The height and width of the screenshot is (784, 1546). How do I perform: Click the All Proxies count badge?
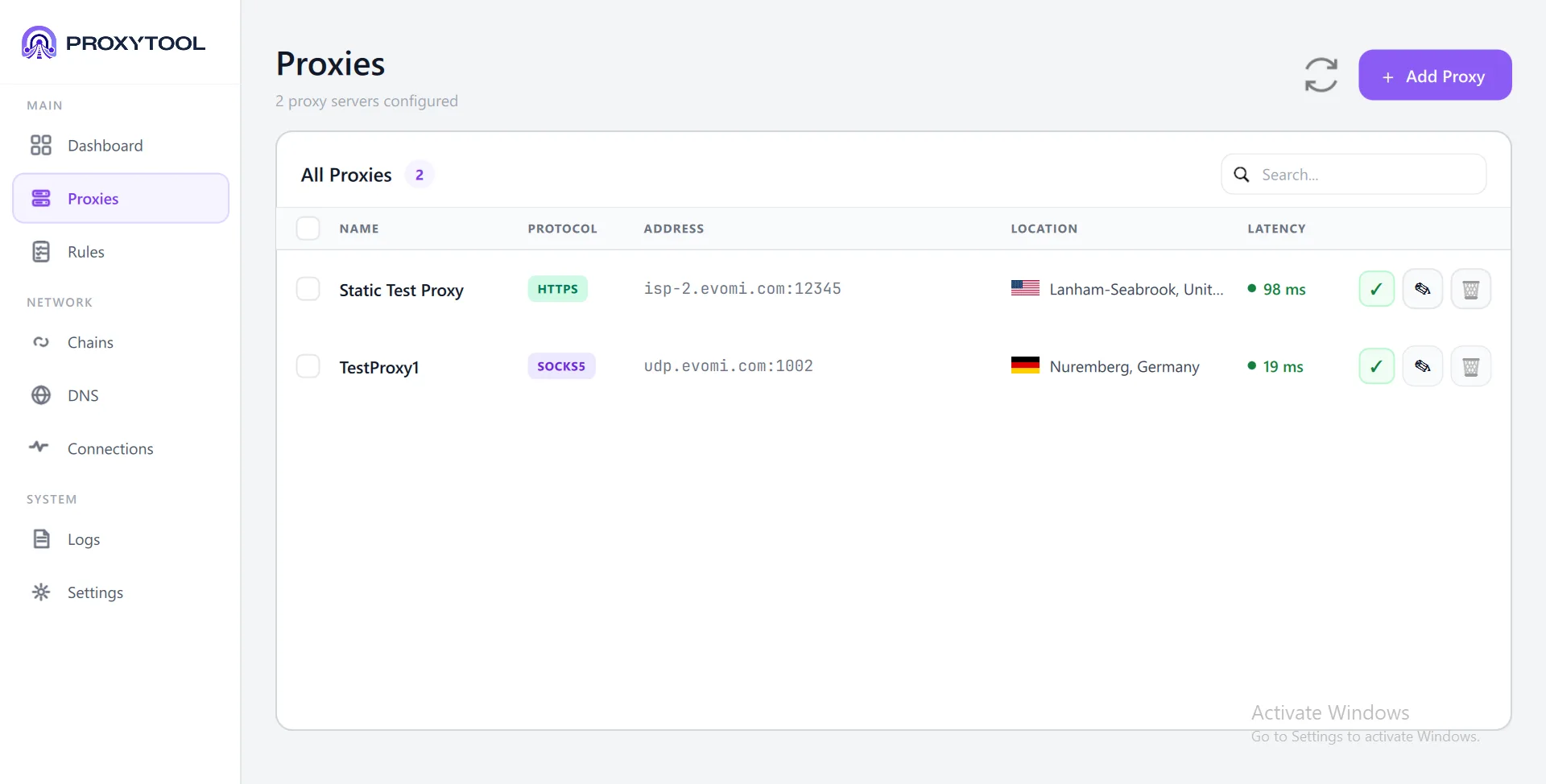click(x=420, y=175)
